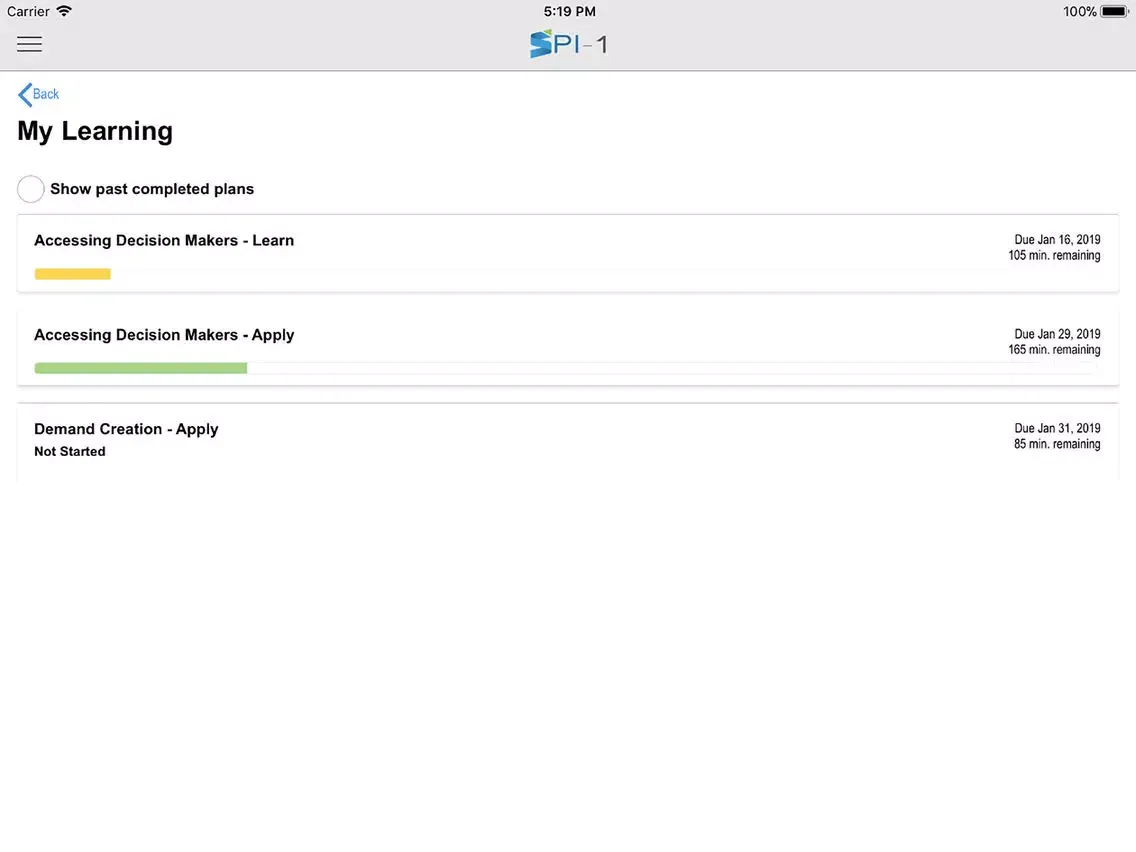The width and height of the screenshot is (1136, 852).
Task: Click the 105 min. remaining text
Action: [x=1054, y=256]
